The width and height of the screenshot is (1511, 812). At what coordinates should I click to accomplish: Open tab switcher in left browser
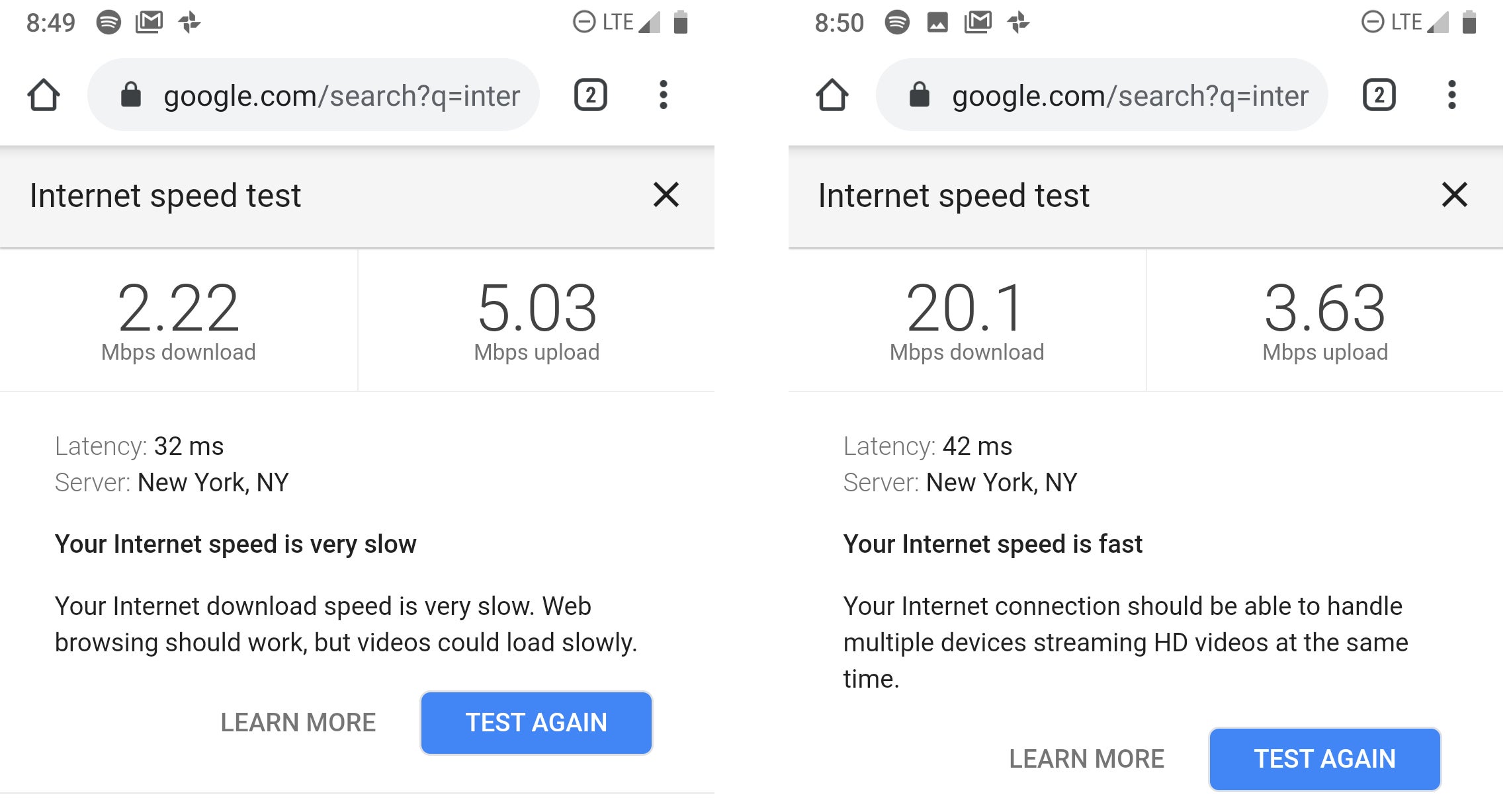pos(590,95)
